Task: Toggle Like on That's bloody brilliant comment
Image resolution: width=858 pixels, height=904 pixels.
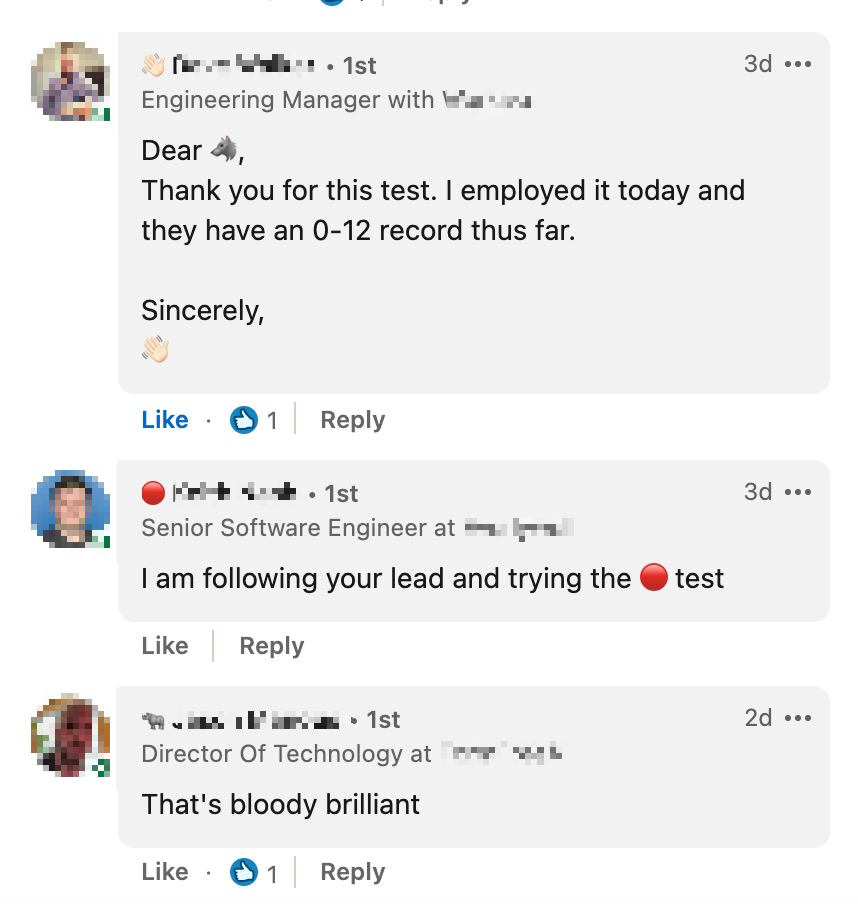Action: coord(165,872)
